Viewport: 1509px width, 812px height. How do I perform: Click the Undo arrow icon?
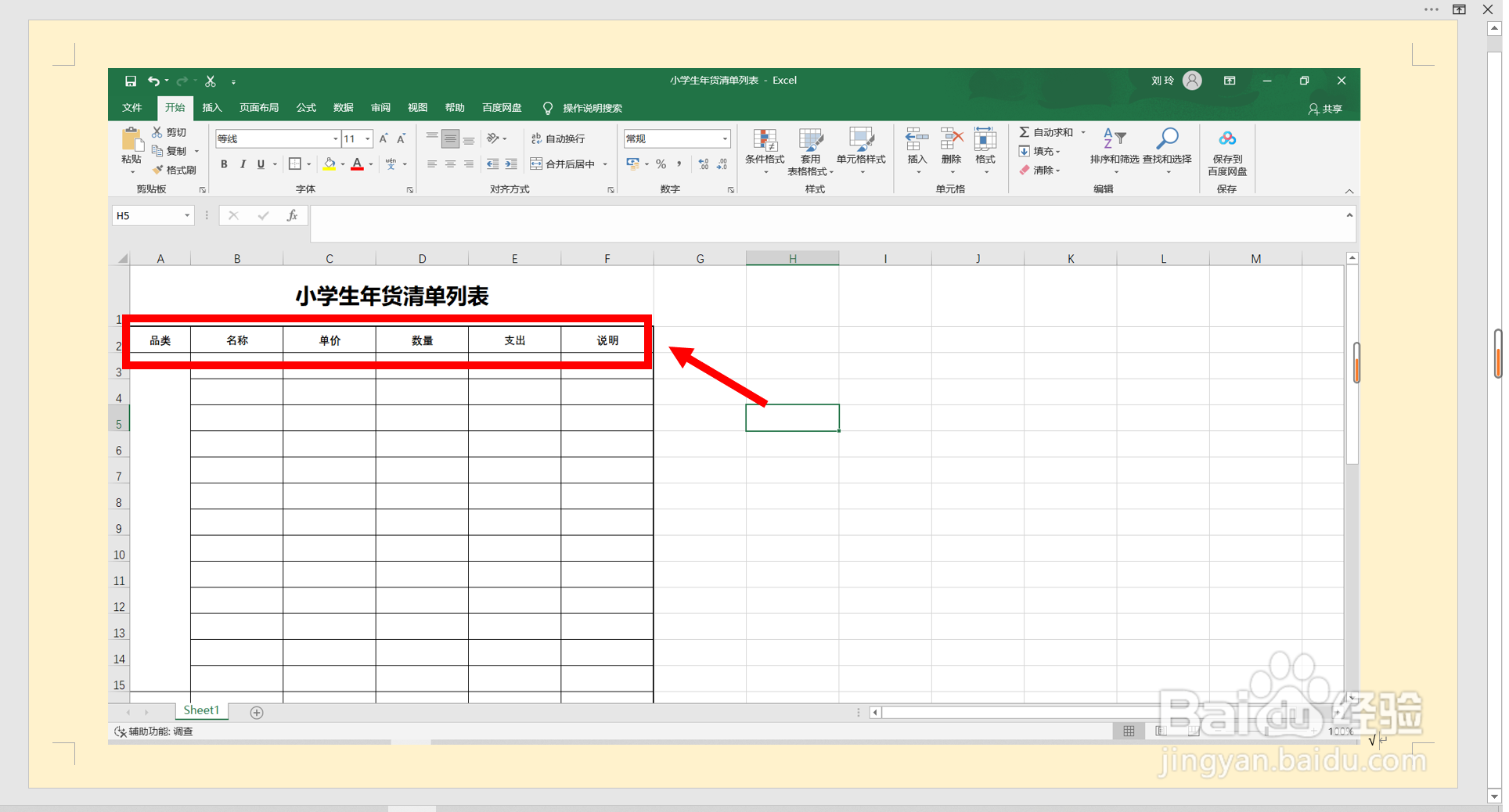[x=153, y=81]
